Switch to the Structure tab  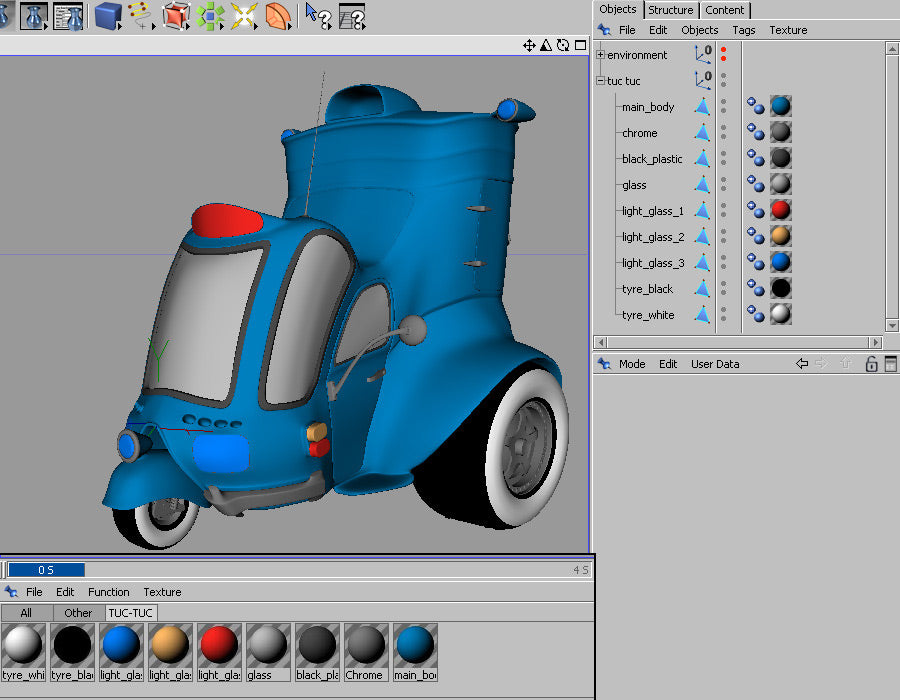coord(670,10)
